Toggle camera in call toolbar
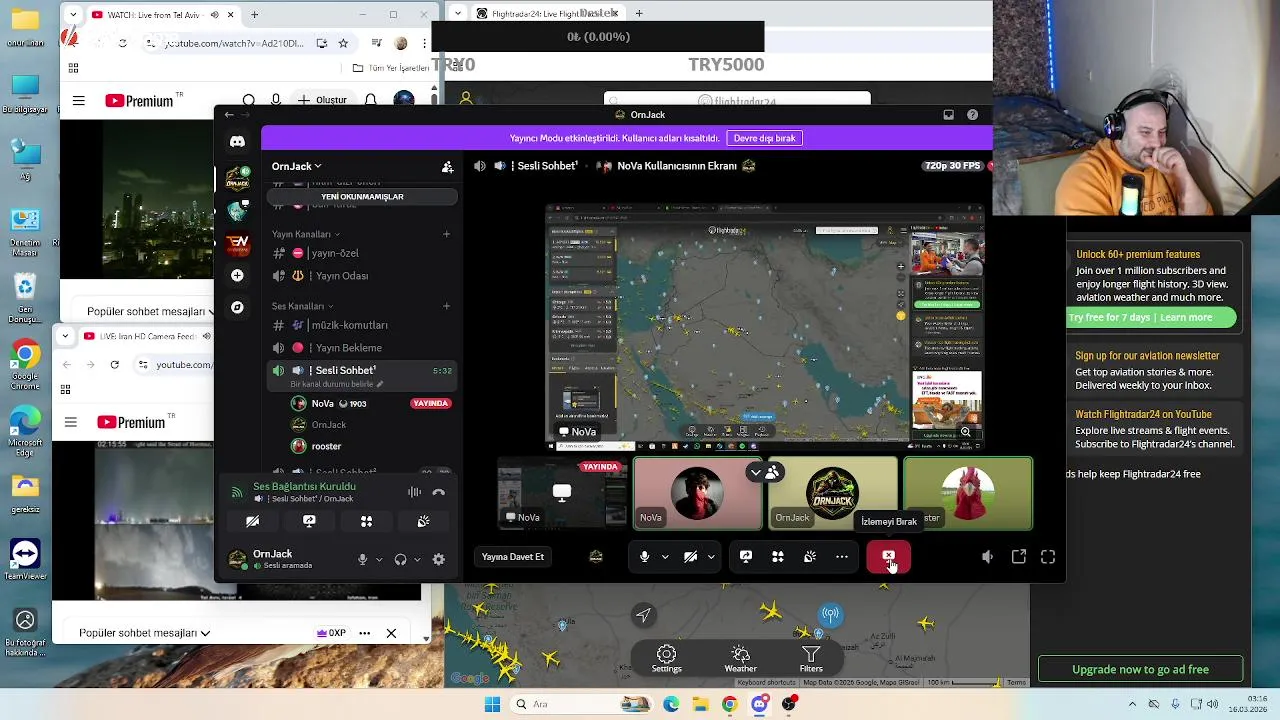This screenshot has height=720, width=1280. click(x=690, y=557)
